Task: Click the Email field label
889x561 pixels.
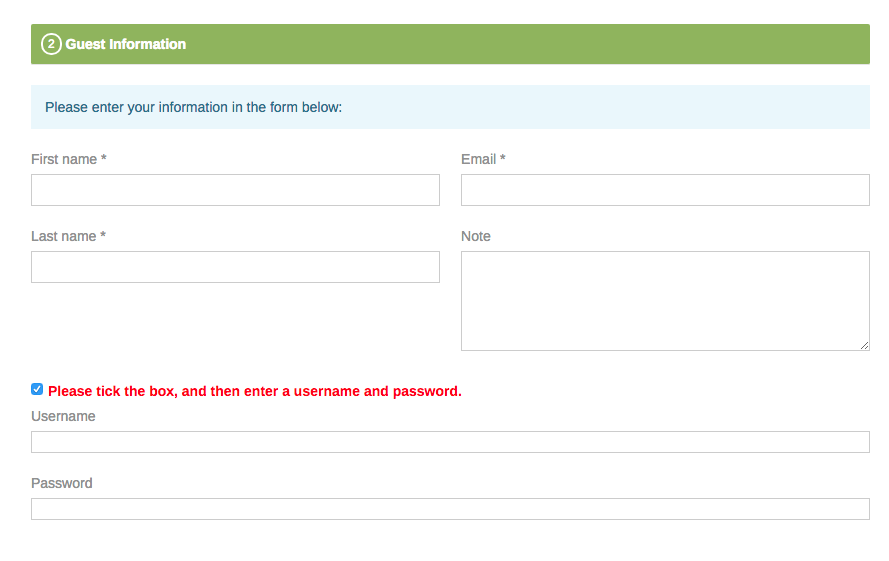Action: coord(479,159)
